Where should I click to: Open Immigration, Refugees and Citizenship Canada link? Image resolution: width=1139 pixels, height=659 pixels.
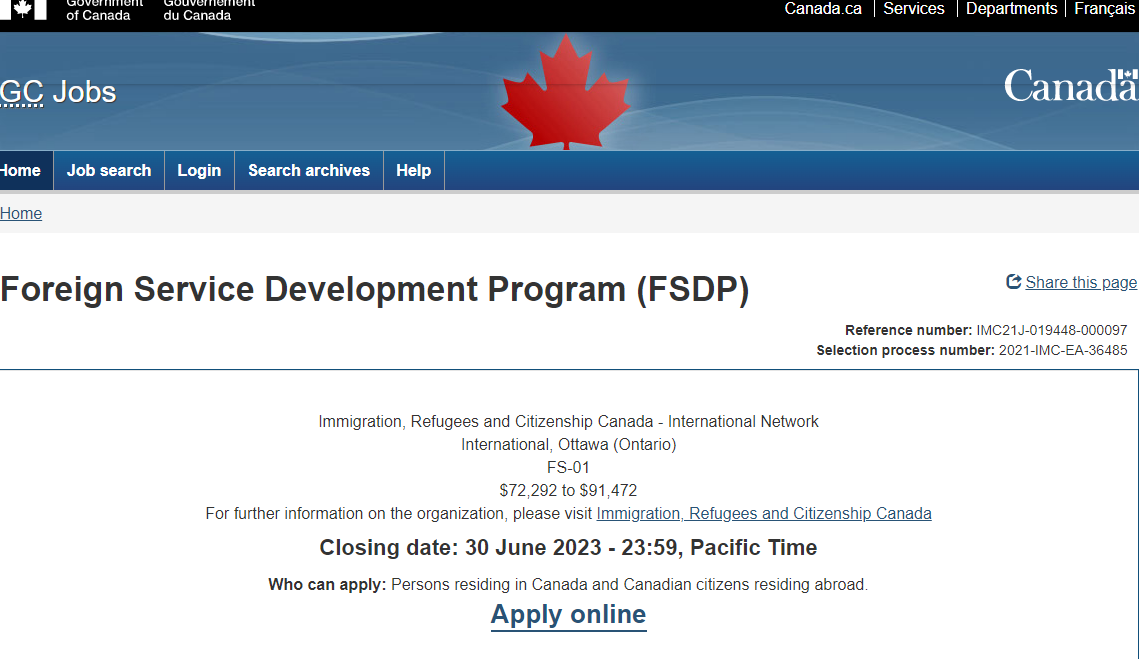tap(763, 514)
